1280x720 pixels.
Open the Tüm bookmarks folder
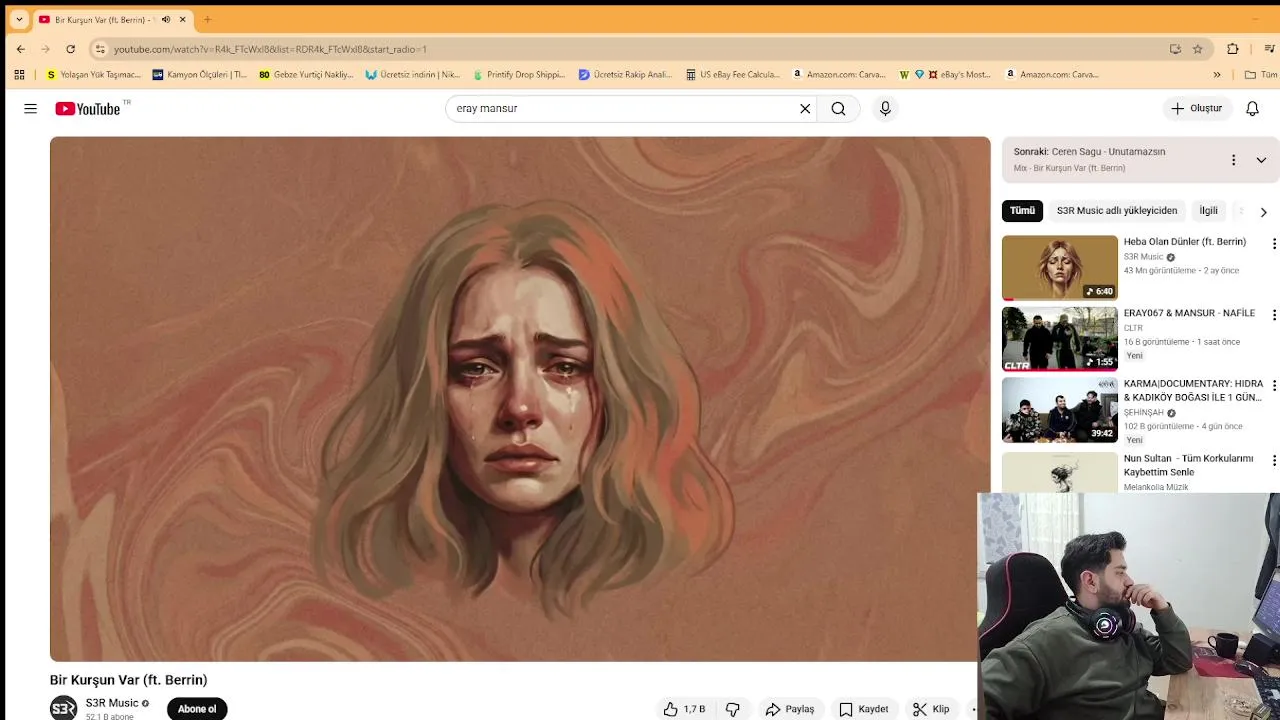[x=1261, y=74]
